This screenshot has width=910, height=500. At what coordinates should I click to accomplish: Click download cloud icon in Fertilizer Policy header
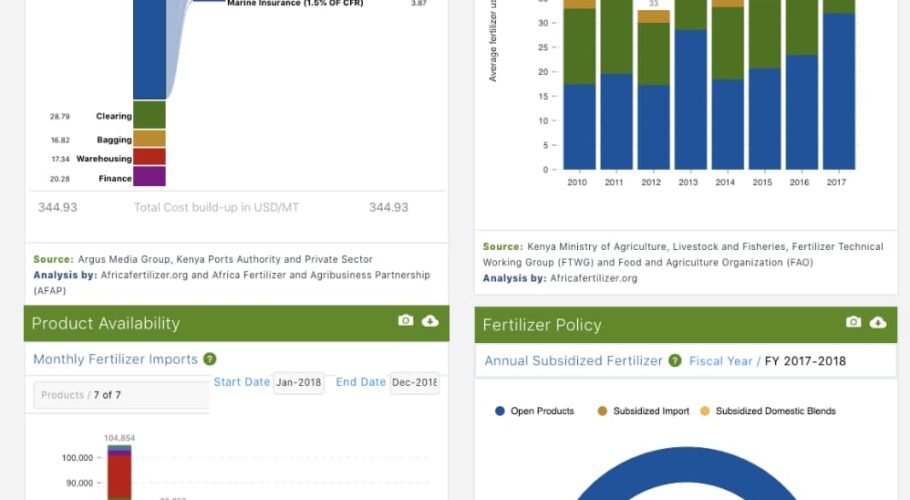878,322
